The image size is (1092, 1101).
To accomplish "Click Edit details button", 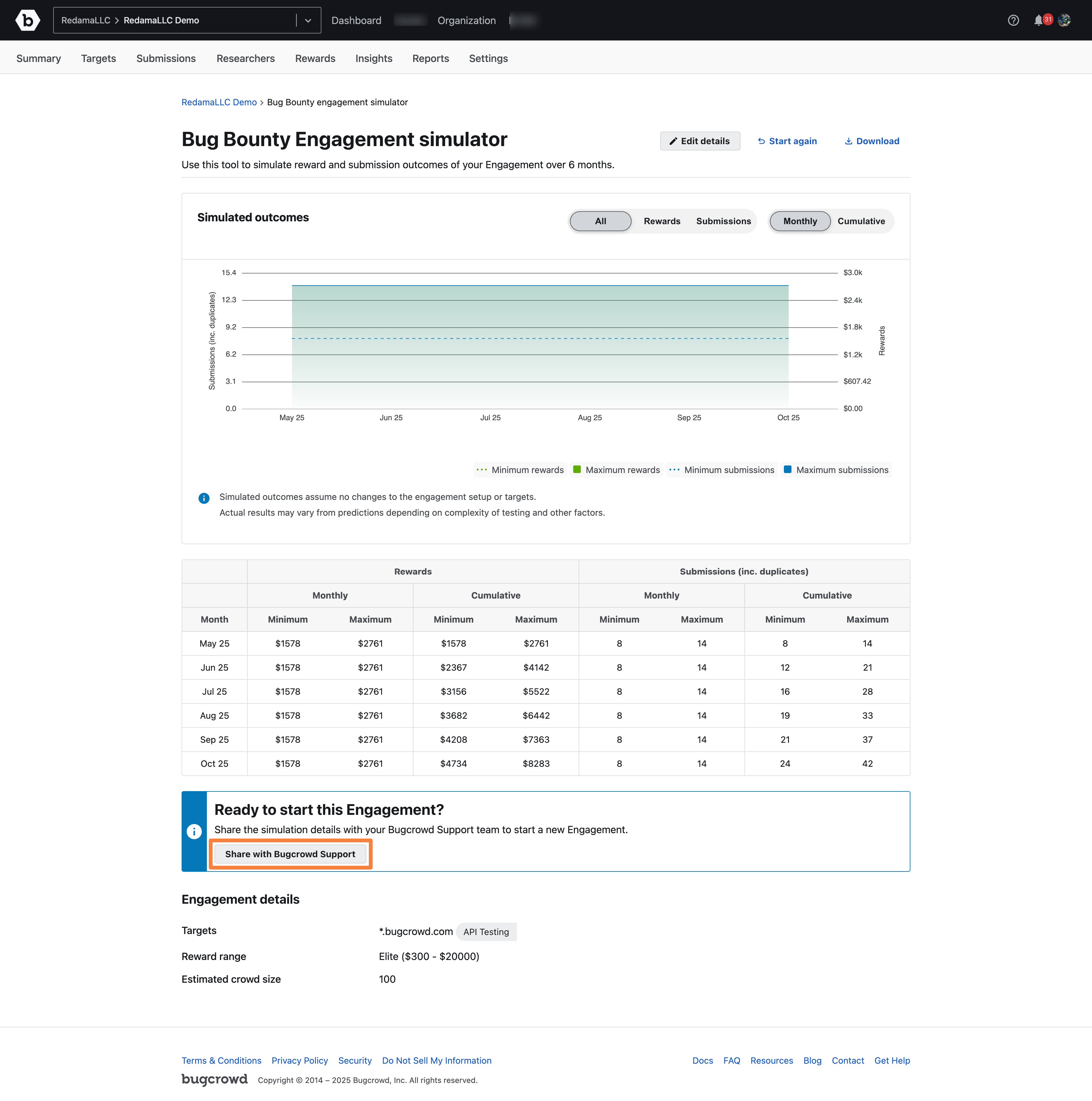I will (x=700, y=141).
